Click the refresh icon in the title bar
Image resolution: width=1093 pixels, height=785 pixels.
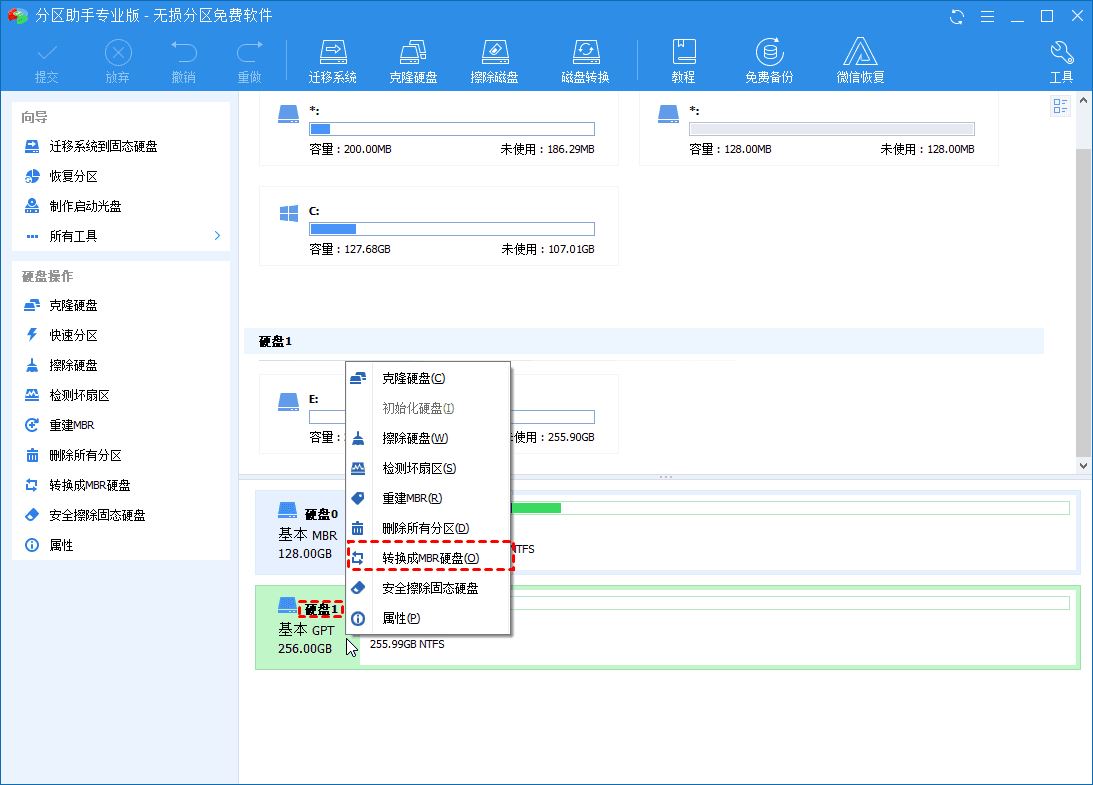point(957,16)
